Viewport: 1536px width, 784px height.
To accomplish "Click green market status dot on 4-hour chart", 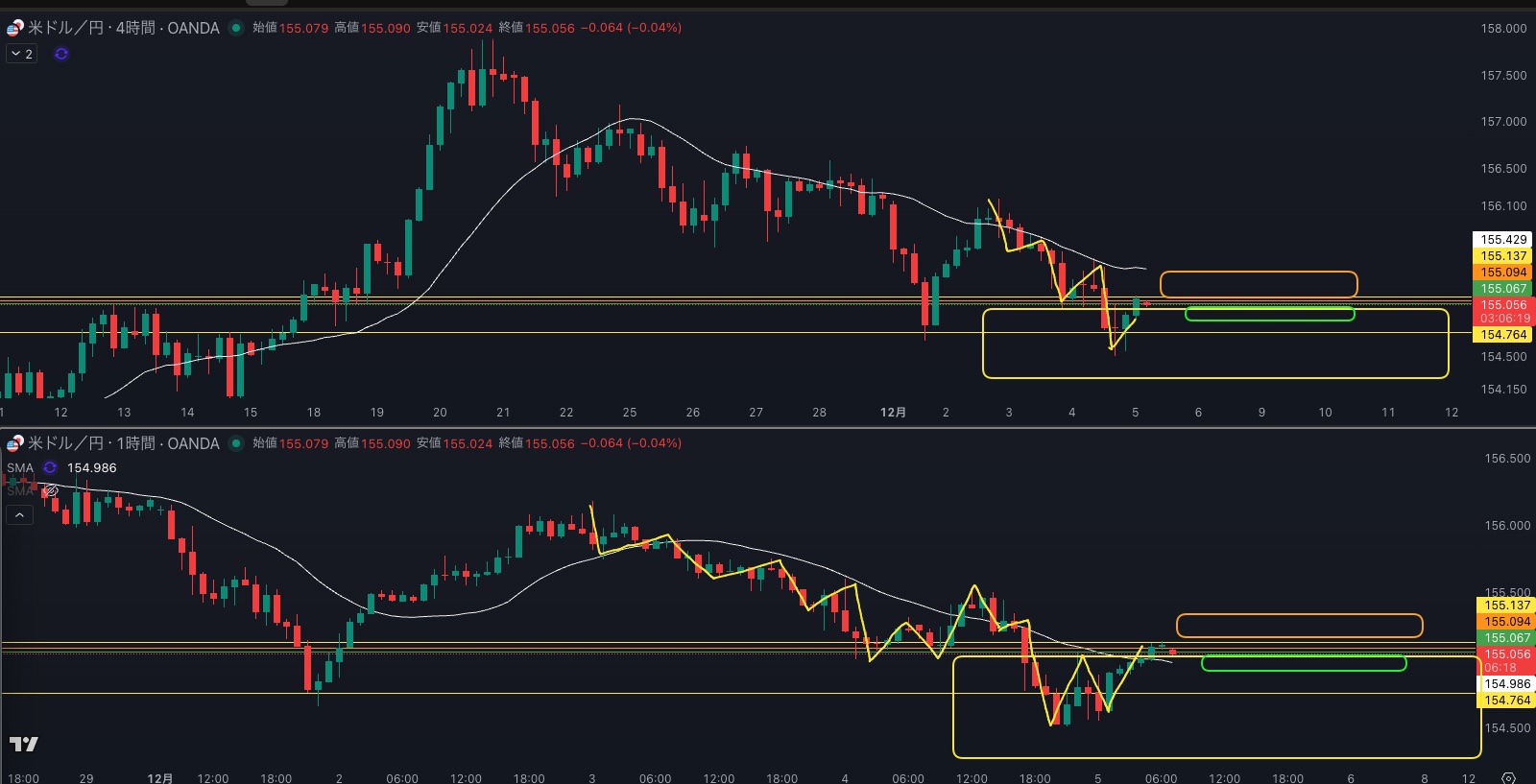I will pyautogui.click(x=236, y=28).
